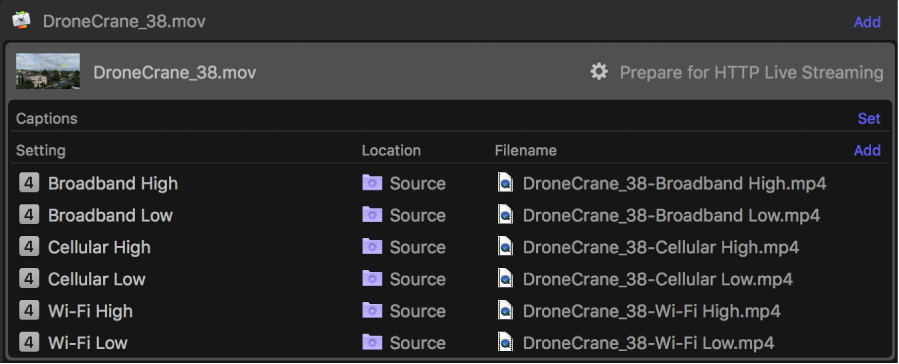Click the file icon for DroneCrane_38-Cellular Low.mp4
Screen dimensions: 899x364
click(505, 279)
